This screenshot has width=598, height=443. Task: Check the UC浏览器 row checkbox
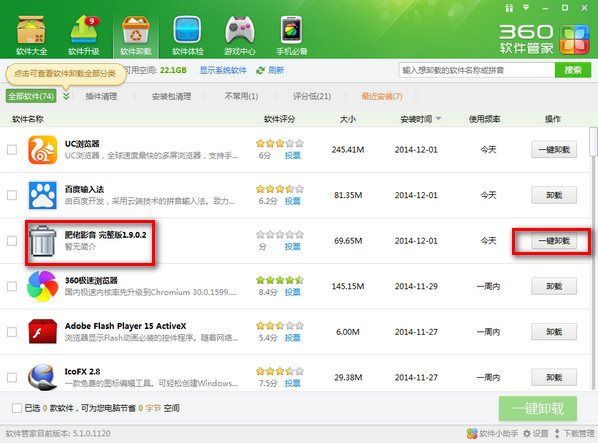(x=12, y=149)
